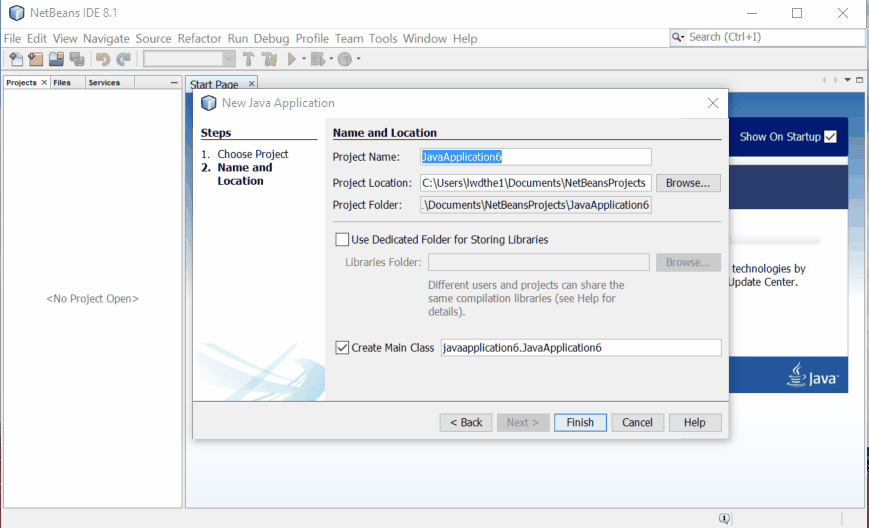Click the Back button
Image resolution: width=869 pixels, height=528 pixels.
pos(466,422)
